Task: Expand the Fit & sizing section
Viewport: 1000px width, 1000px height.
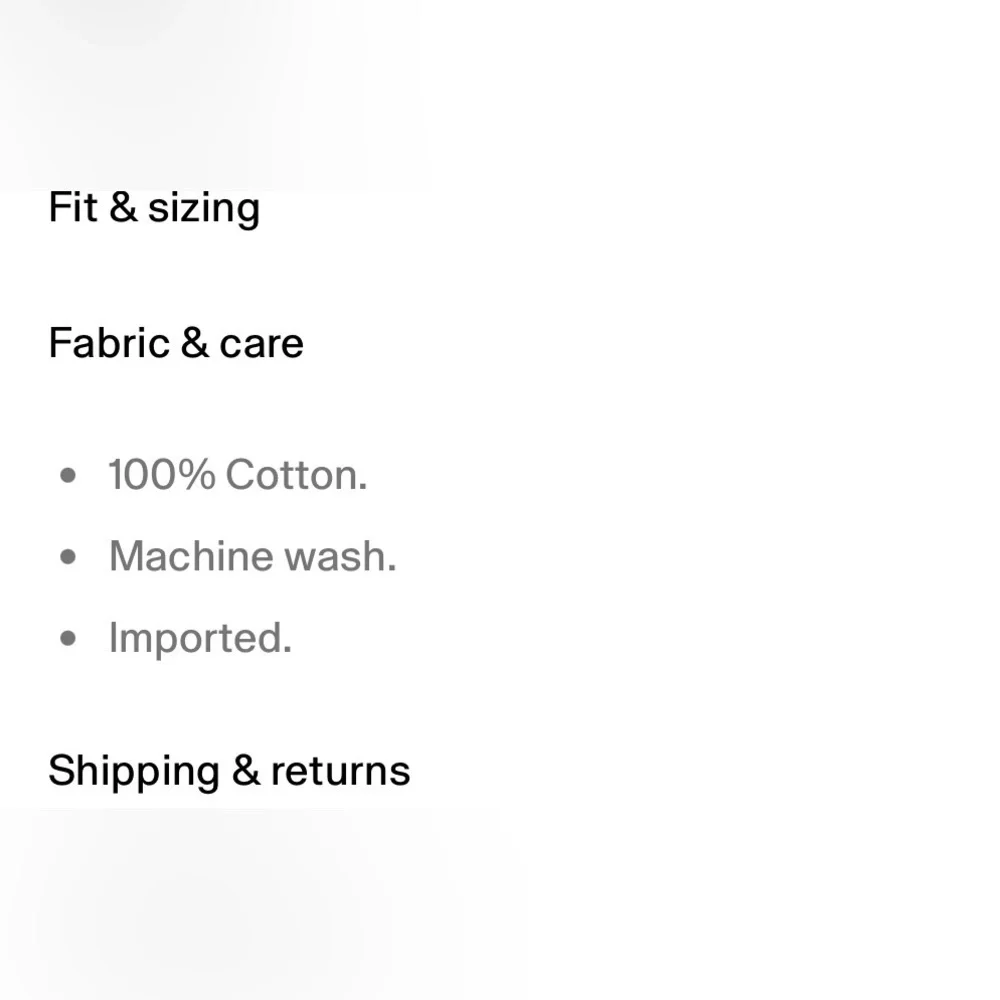Action: [x=154, y=209]
